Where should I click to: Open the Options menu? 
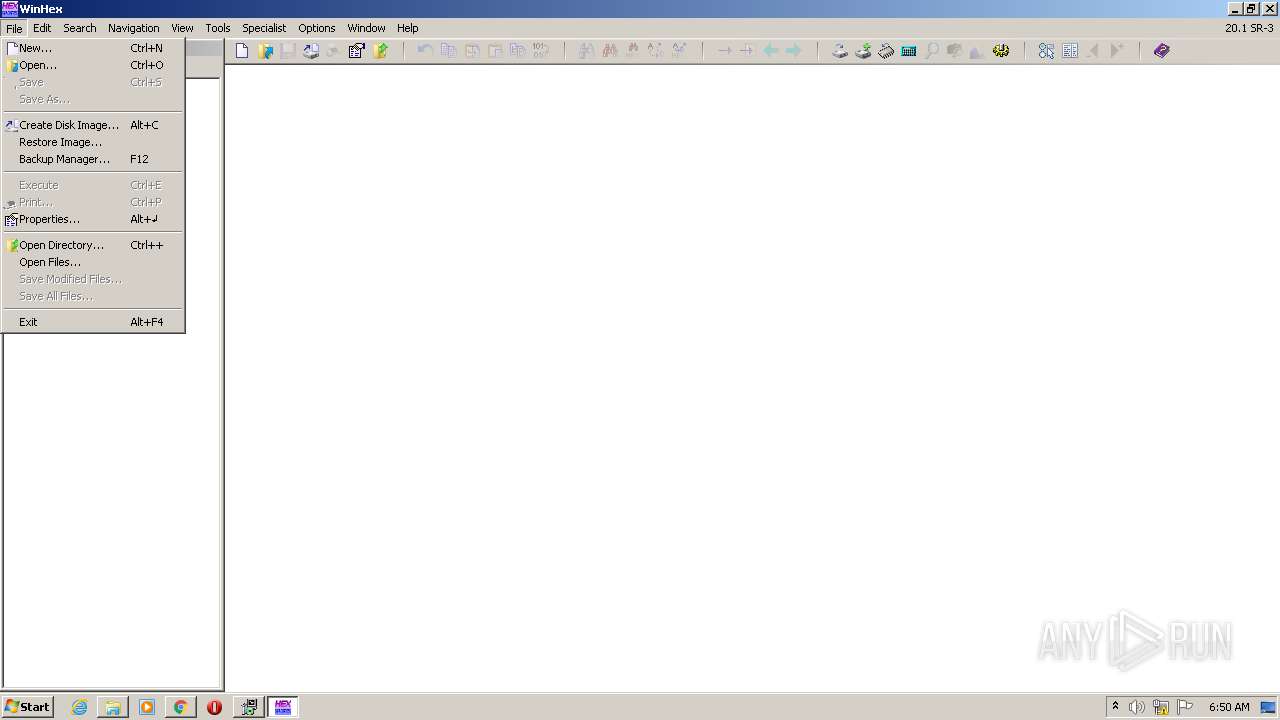(316, 28)
